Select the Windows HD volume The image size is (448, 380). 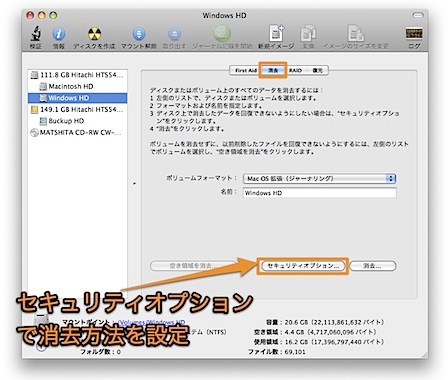[78, 98]
